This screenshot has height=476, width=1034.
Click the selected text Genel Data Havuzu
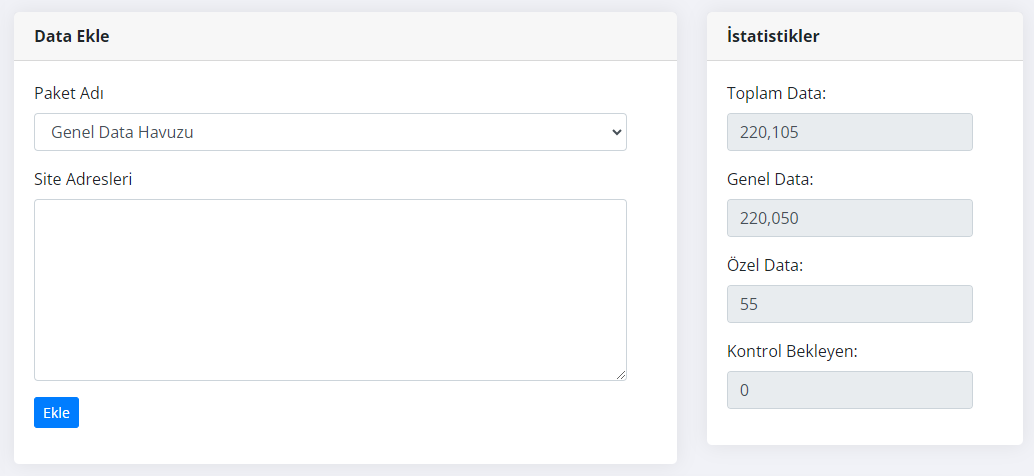coord(122,132)
